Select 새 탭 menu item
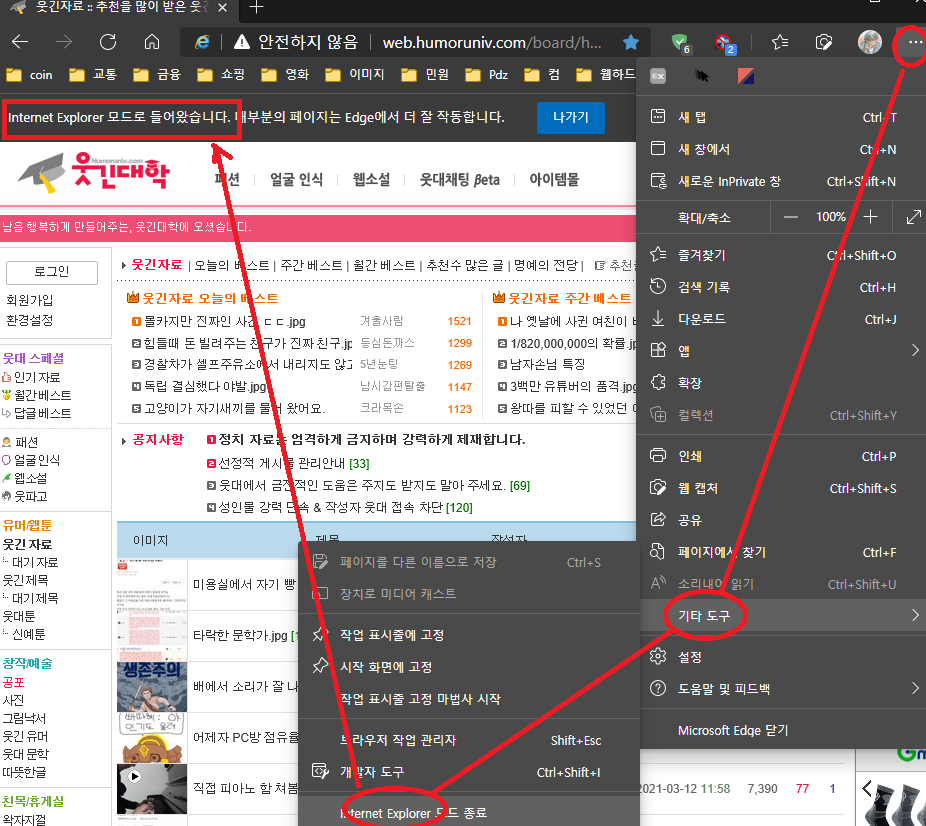The image size is (926, 826). tap(782, 117)
